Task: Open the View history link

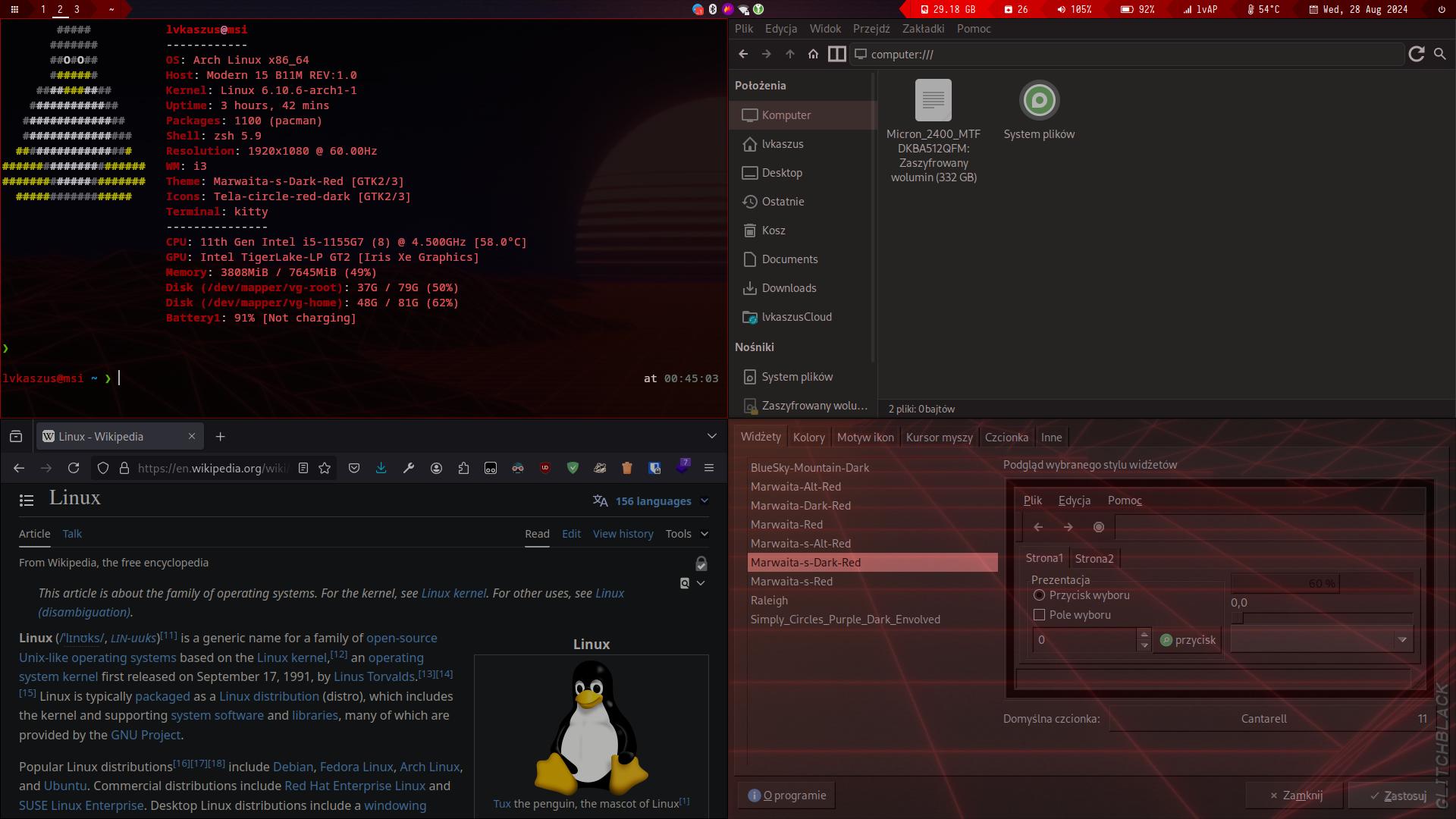Action: [x=623, y=534]
